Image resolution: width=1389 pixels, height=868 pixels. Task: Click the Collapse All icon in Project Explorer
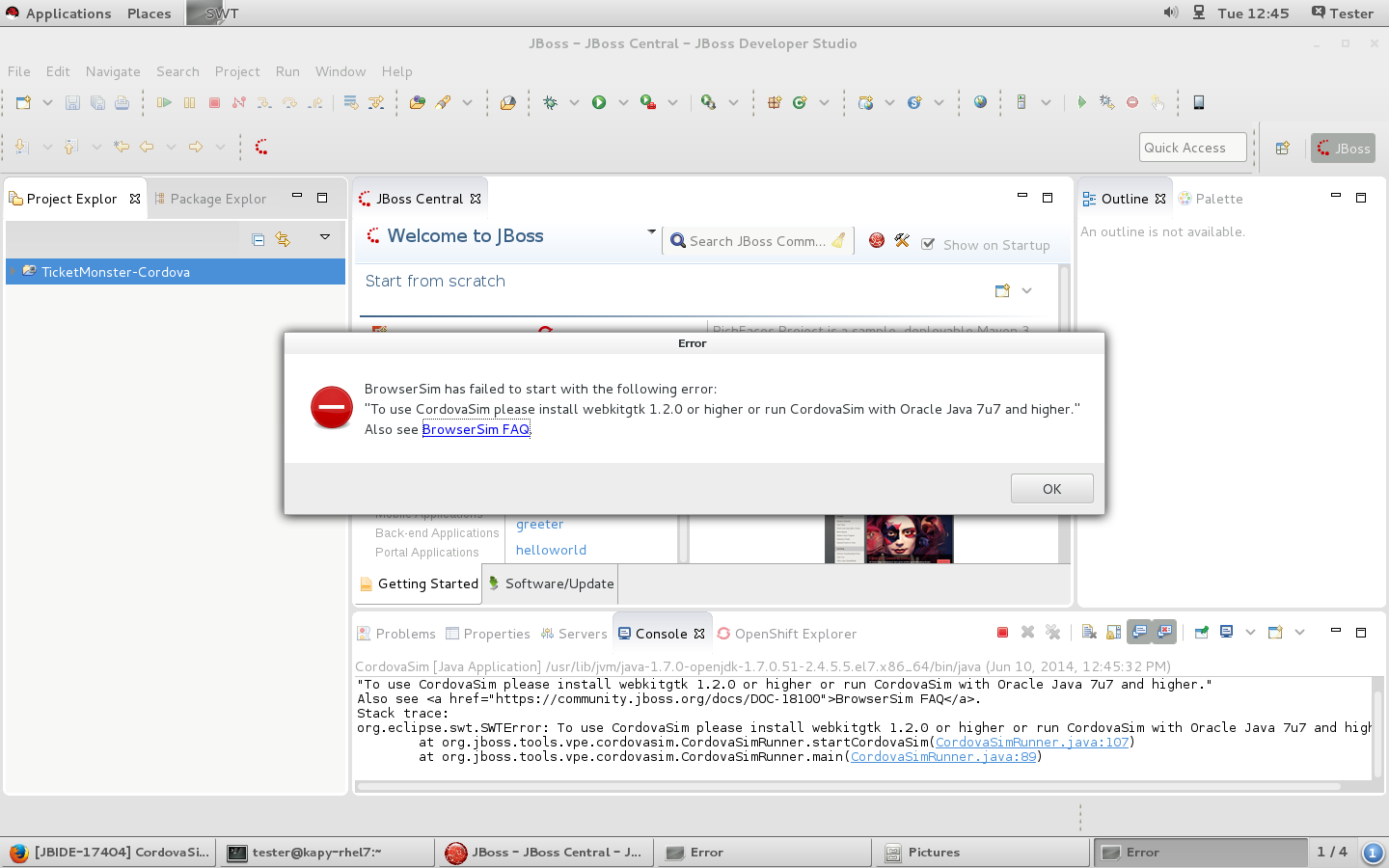(258, 239)
